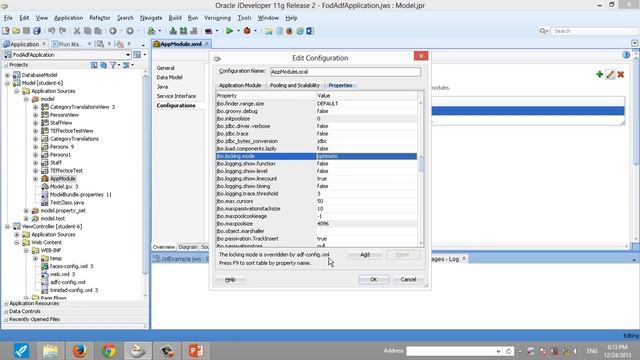640x360 pixels.
Task: Click the Make project toolbar icon
Action: (173, 31)
